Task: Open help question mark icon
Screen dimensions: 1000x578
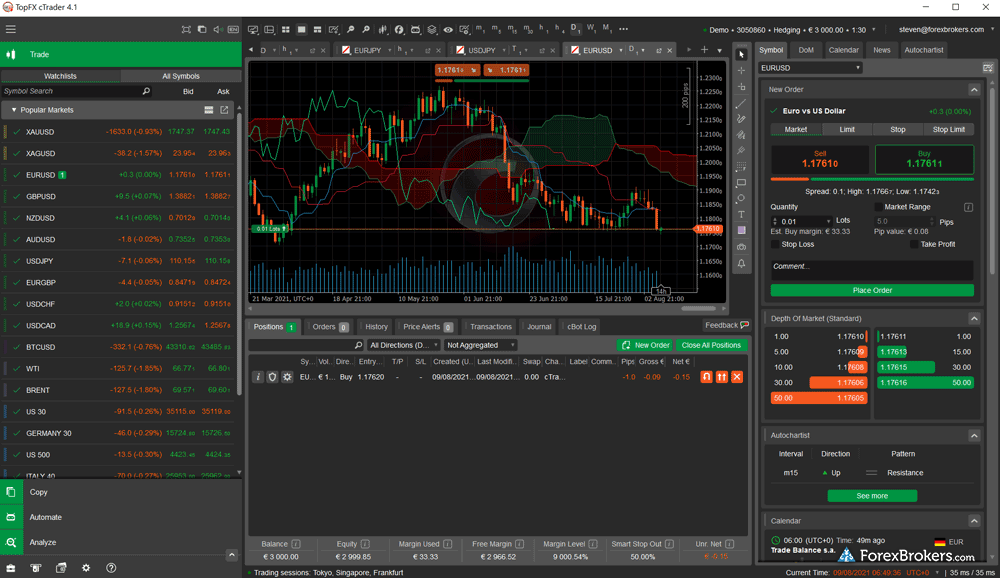Action: [111, 568]
